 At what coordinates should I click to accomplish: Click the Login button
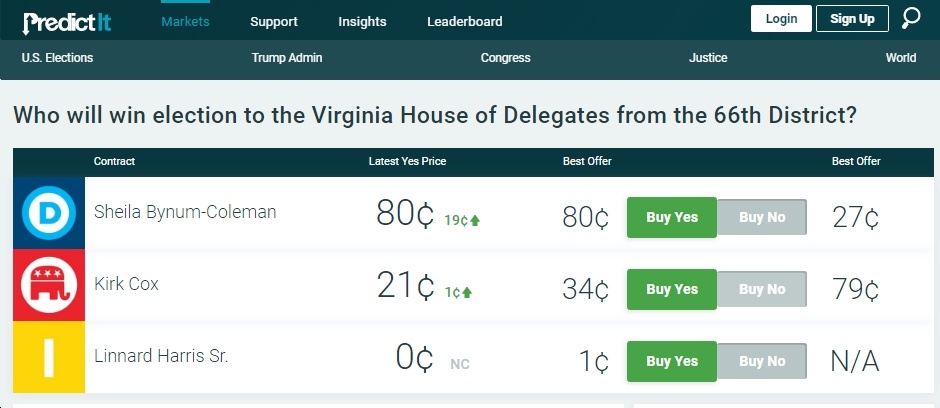[x=781, y=19]
